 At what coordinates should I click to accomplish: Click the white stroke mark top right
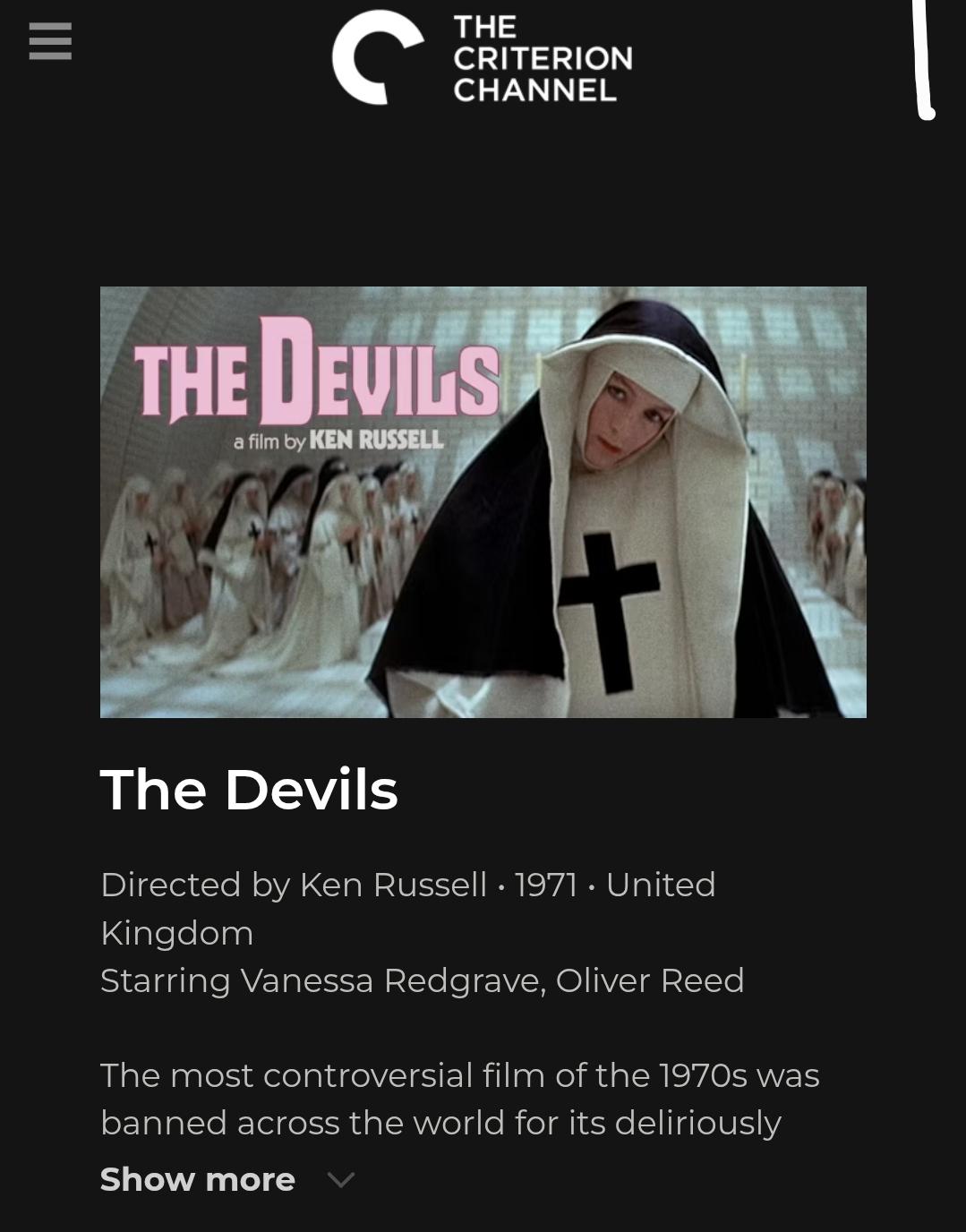point(924,60)
